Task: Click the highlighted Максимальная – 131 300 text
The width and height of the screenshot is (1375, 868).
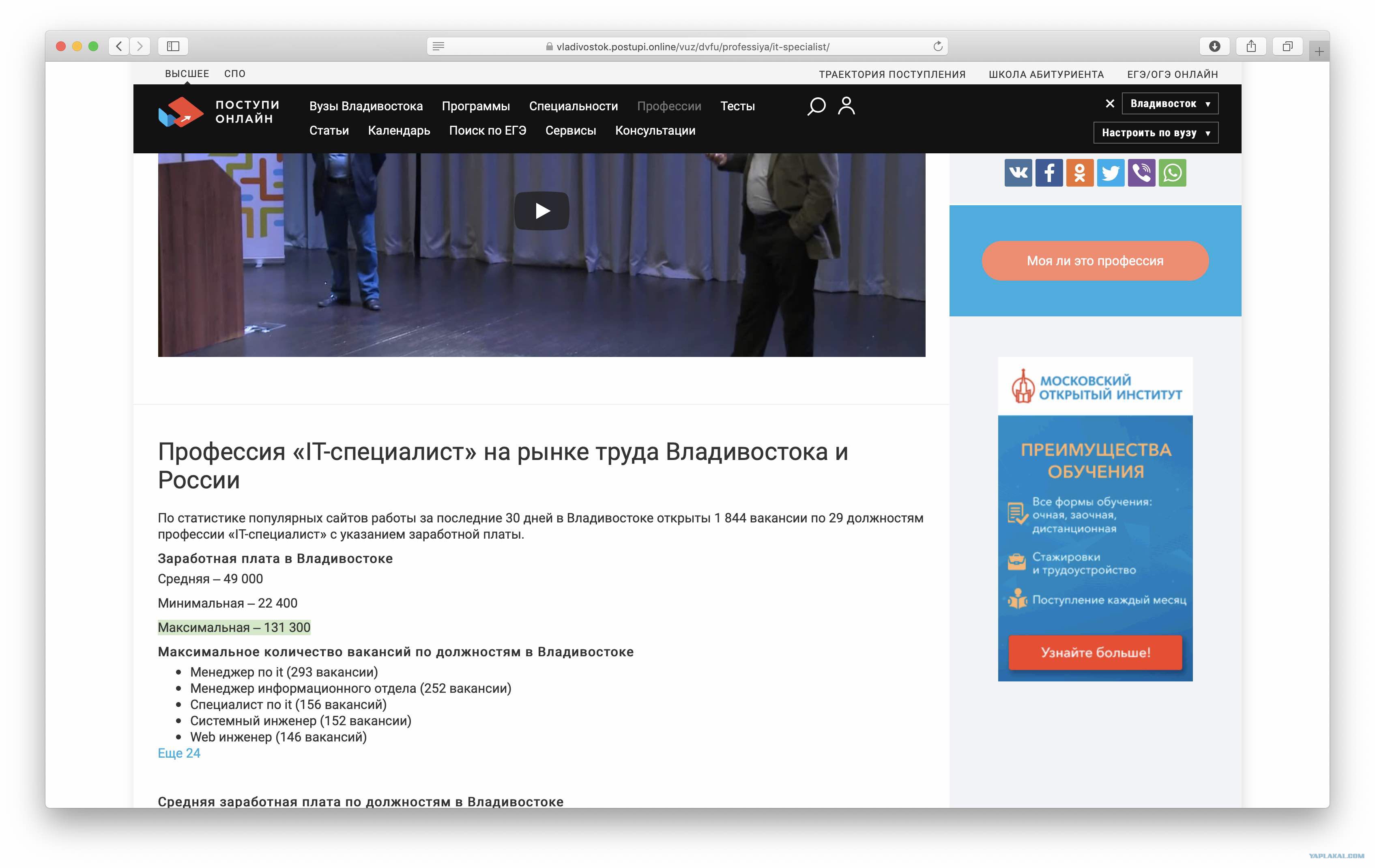Action: (x=234, y=627)
